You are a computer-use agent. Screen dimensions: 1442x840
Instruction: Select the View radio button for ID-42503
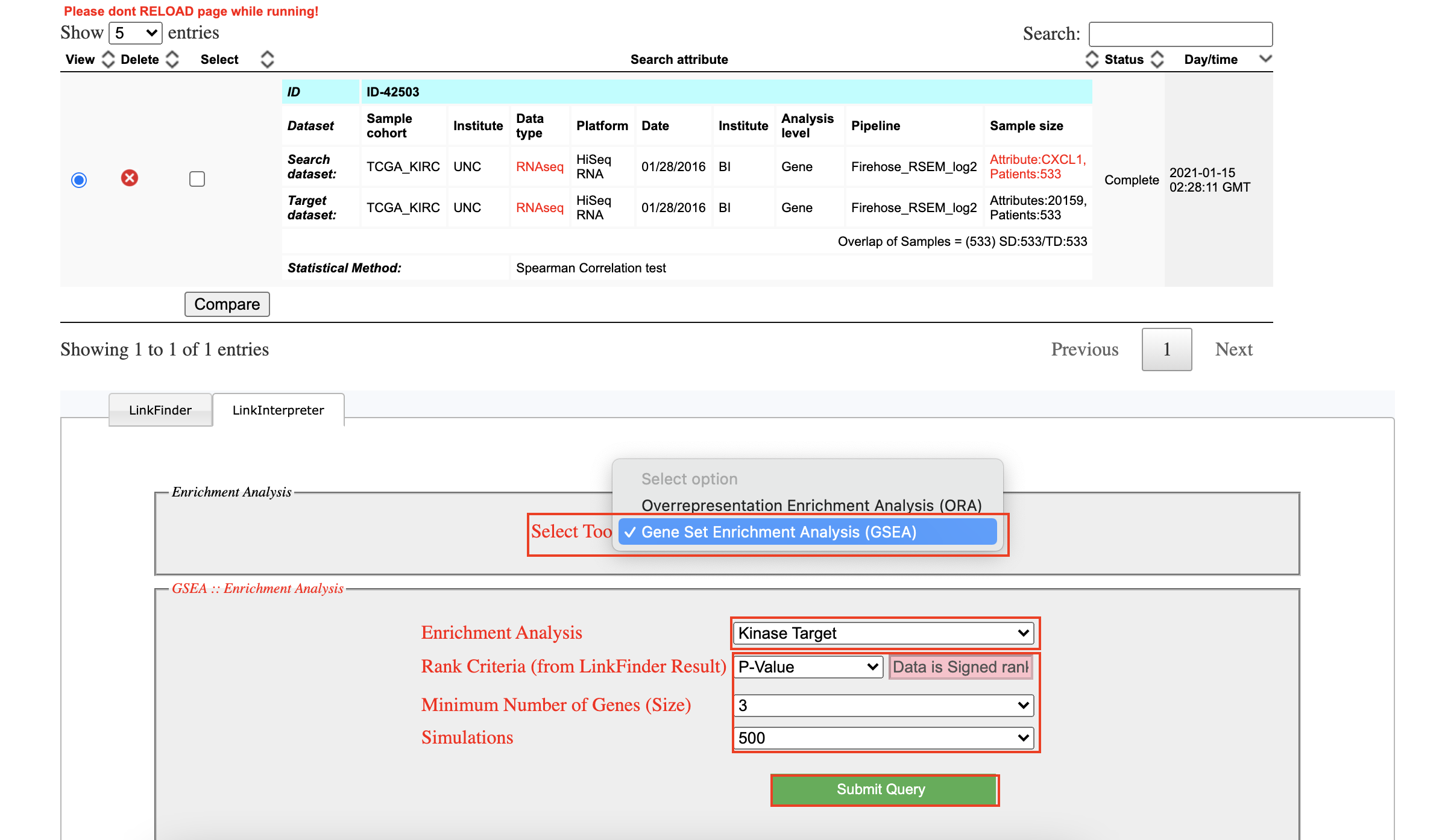tap(79, 180)
